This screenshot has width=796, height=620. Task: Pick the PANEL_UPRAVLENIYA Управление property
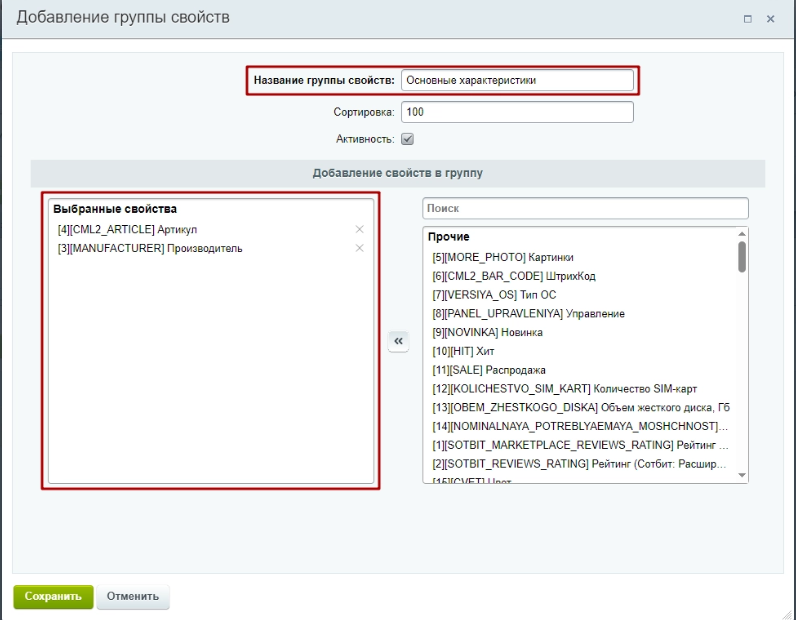click(x=528, y=314)
